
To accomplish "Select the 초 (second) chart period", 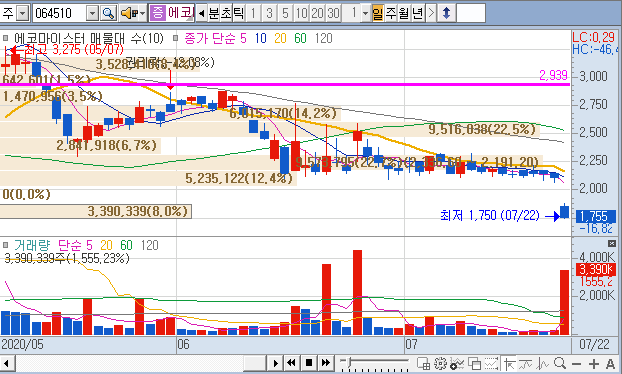I will click(226, 13).
